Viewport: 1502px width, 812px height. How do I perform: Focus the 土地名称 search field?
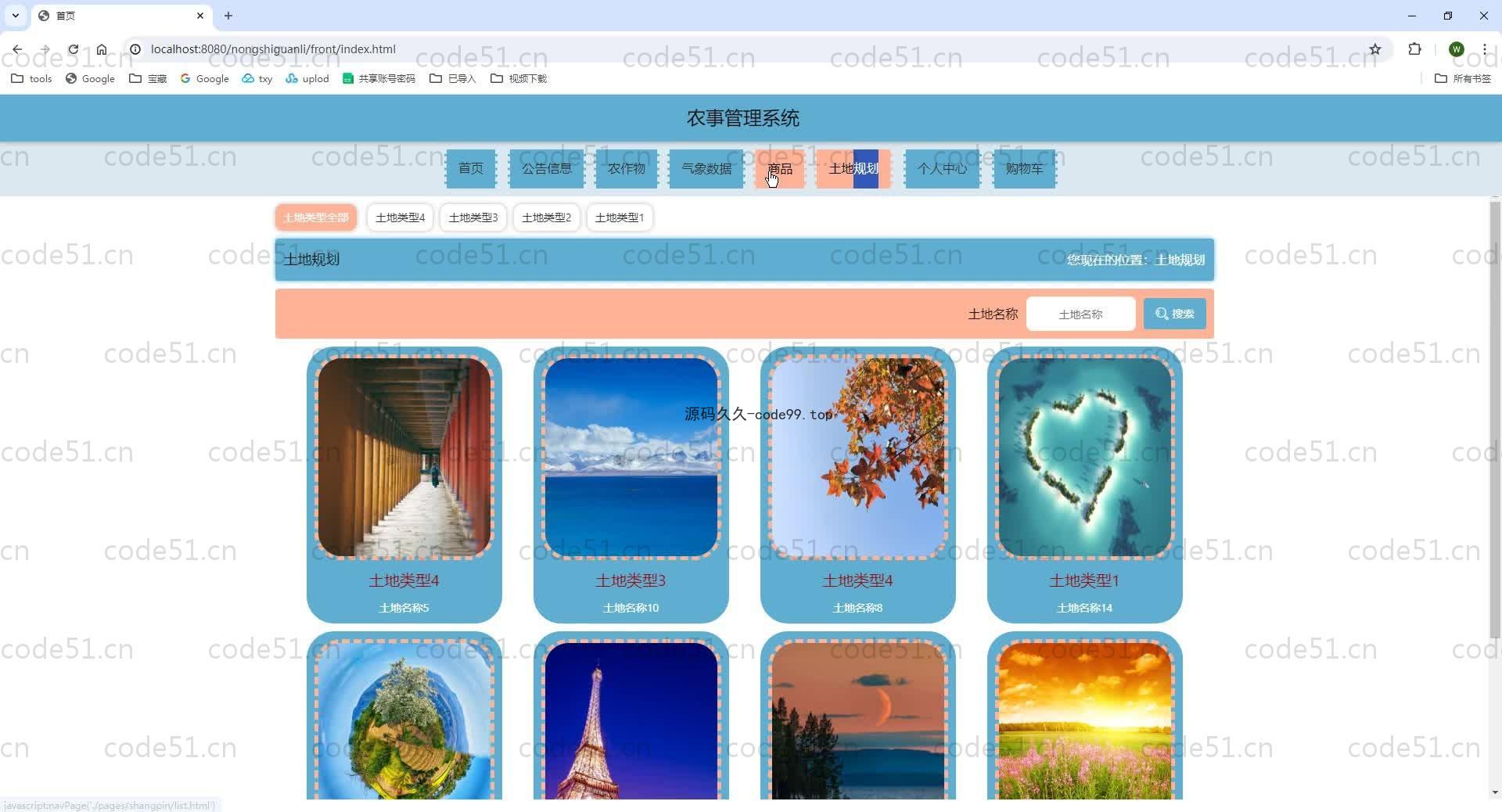click(1080, 314)
